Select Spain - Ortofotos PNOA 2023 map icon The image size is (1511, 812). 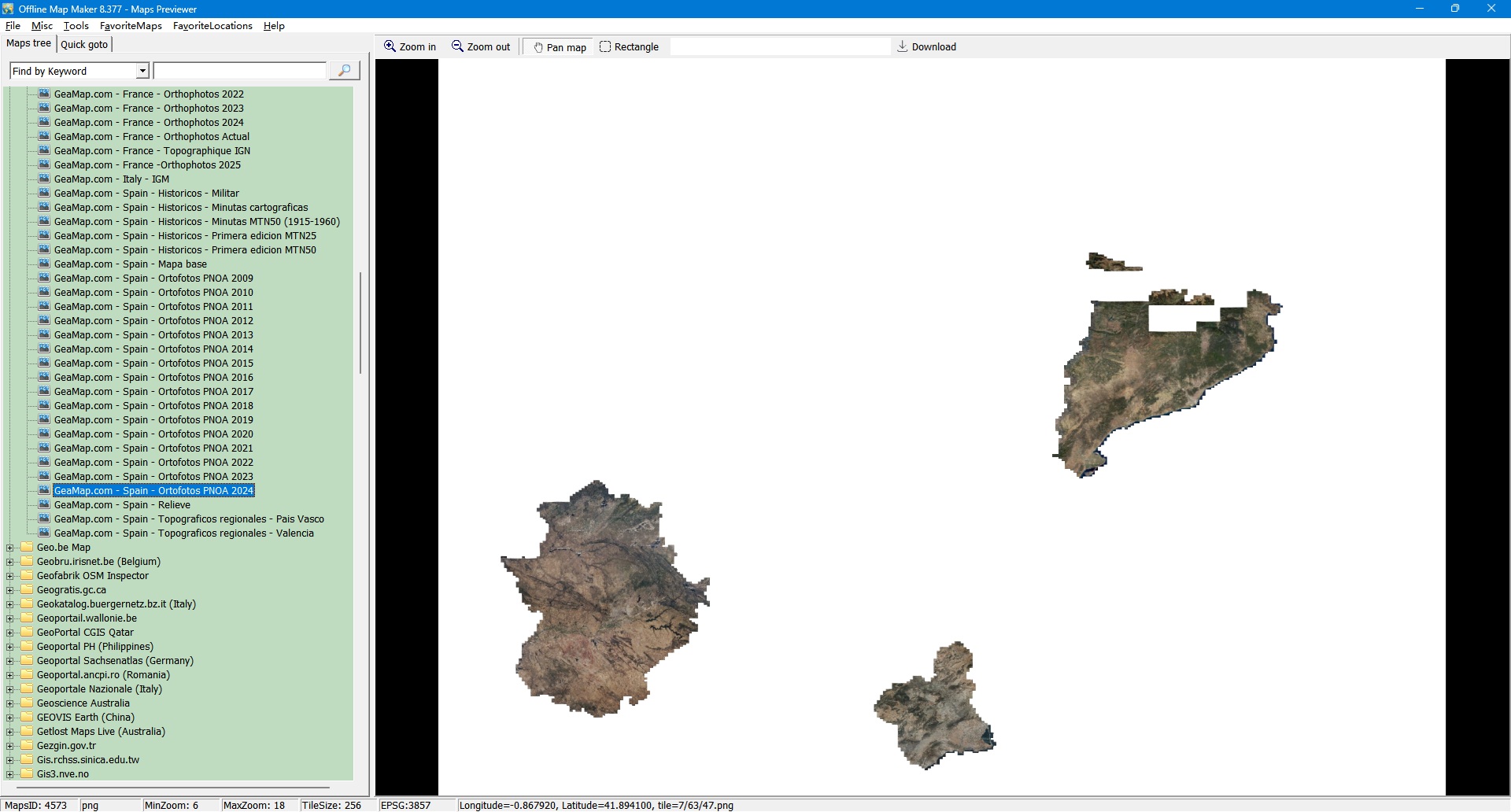pyautogui.click(x=44, y=476)
